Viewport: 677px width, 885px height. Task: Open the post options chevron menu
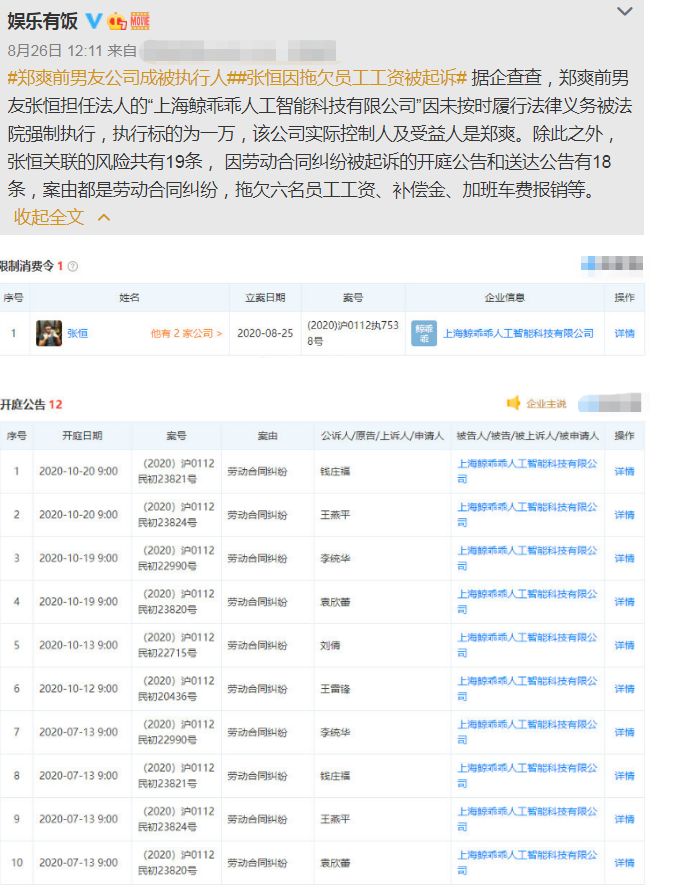point(624,11)
